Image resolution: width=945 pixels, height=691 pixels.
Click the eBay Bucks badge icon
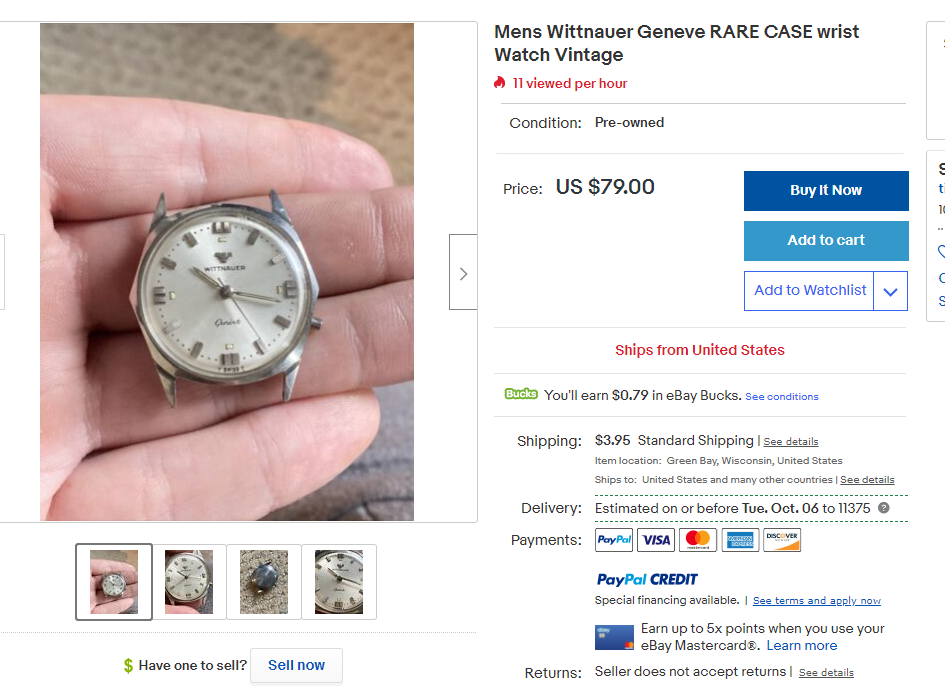pyautogui.click(x=521, y=394)
